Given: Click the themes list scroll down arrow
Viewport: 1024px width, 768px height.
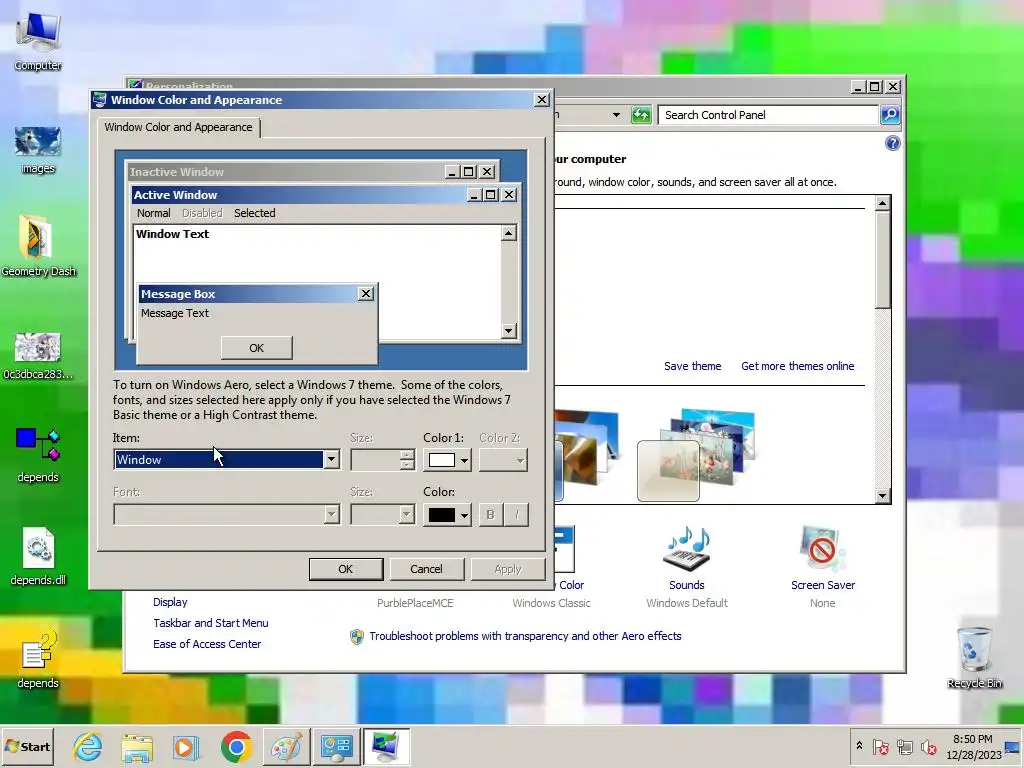Looking at the screenshot, I should coord(882,496).
